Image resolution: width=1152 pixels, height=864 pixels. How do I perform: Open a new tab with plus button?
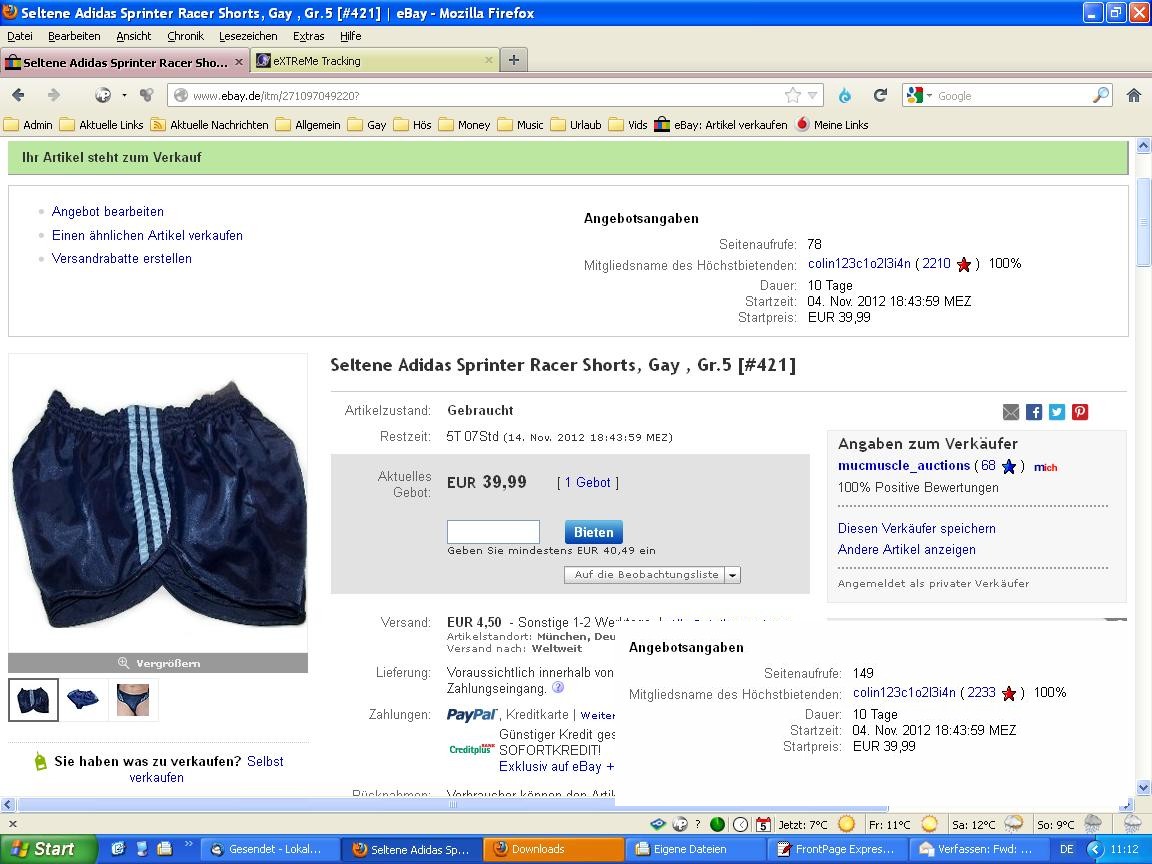click(x=513, y=60)
